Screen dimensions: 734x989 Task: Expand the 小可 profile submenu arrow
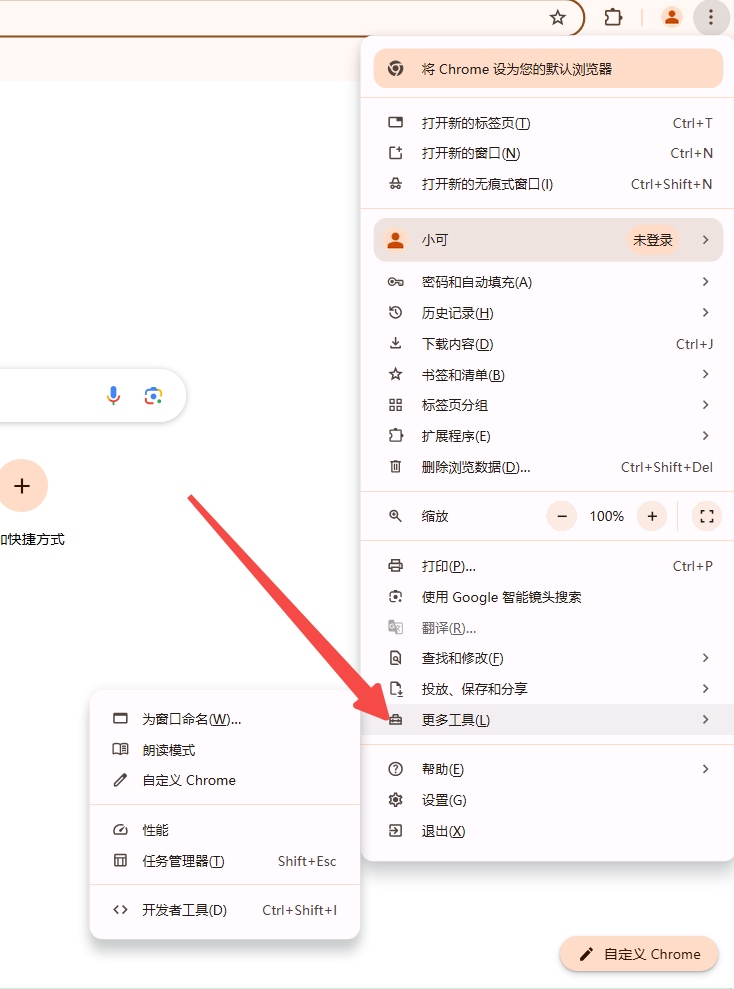(706, 240)
